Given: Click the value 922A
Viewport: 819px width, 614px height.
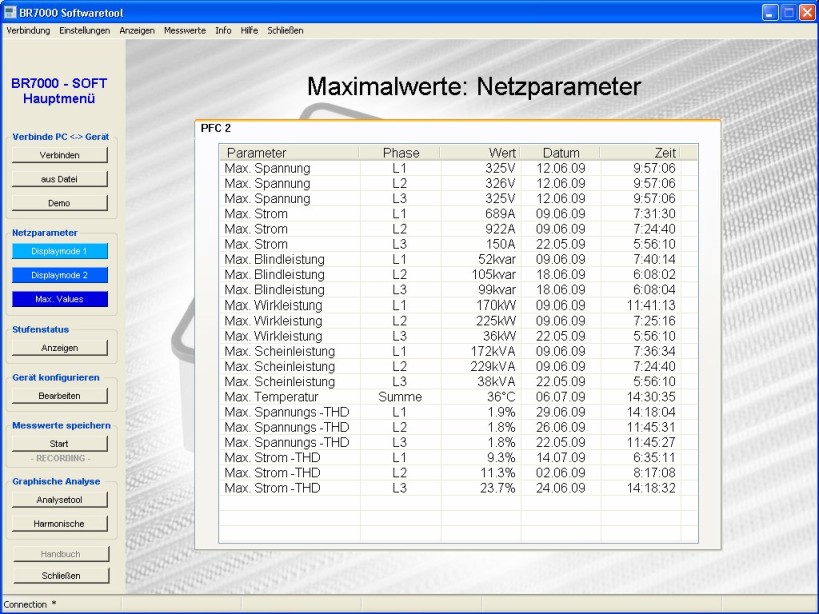Looking at the screenshot, I should click(x=499, y=229).
